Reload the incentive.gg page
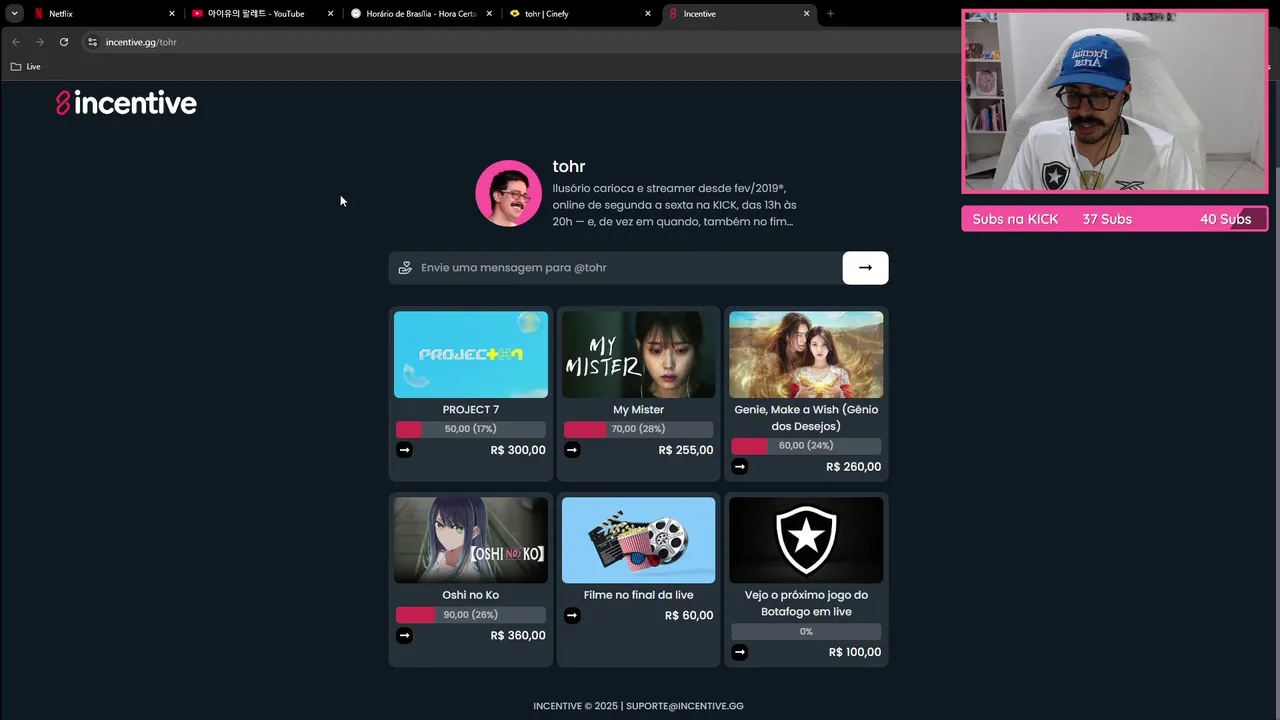Screen dimensions: 1280x720 [x=64, y=42]
